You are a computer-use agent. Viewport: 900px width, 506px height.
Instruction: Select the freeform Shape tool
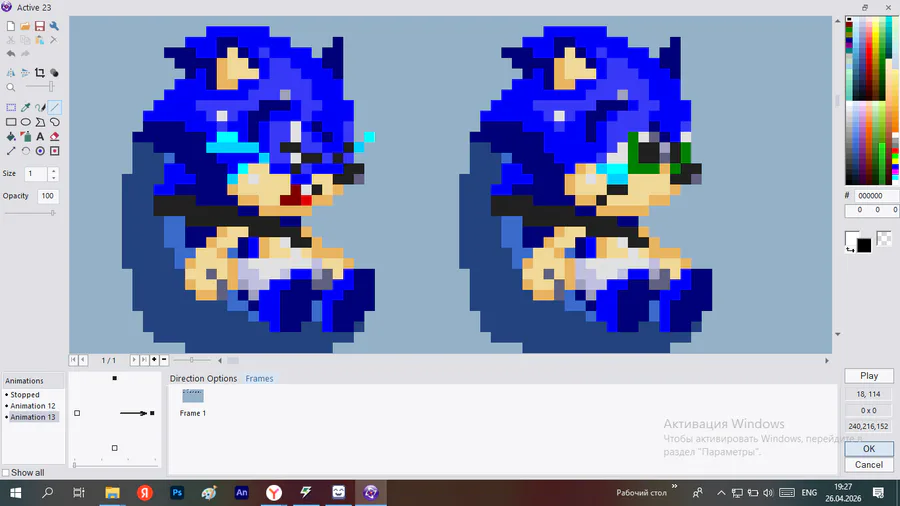point(55,122)
